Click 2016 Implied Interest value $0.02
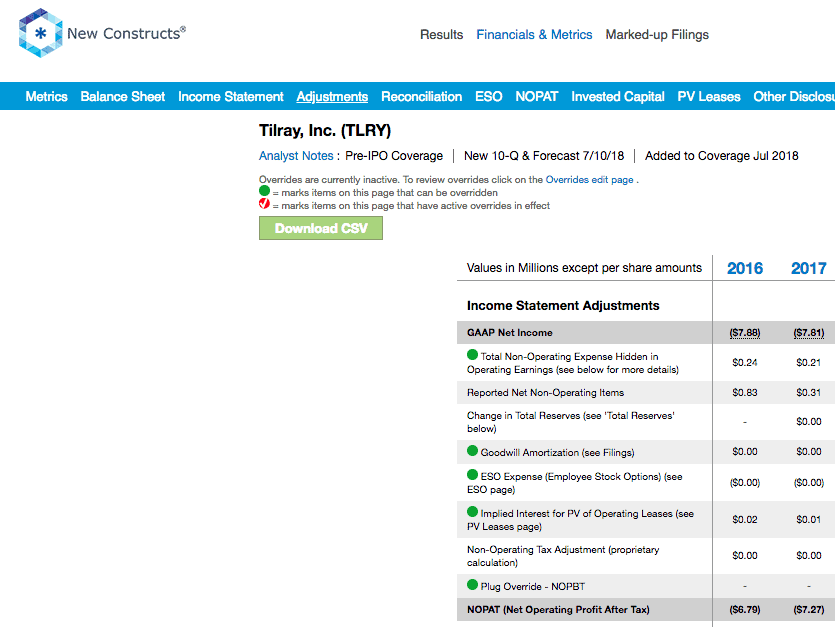Screen dimensions: 835x627 click(744, 519)
